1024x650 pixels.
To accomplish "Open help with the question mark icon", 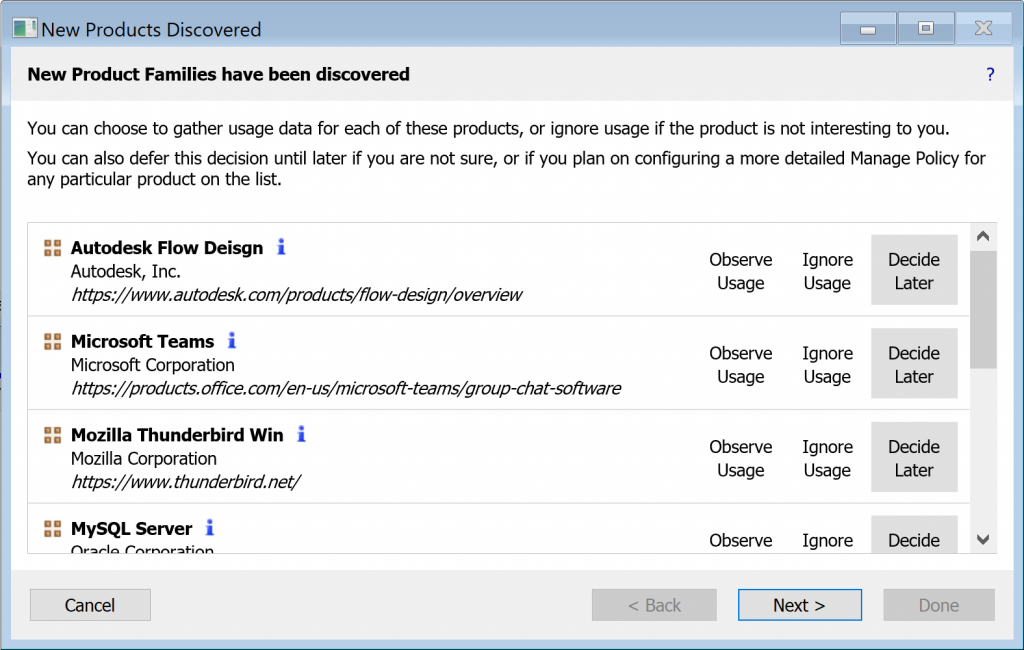I will [x=990, y=74].
